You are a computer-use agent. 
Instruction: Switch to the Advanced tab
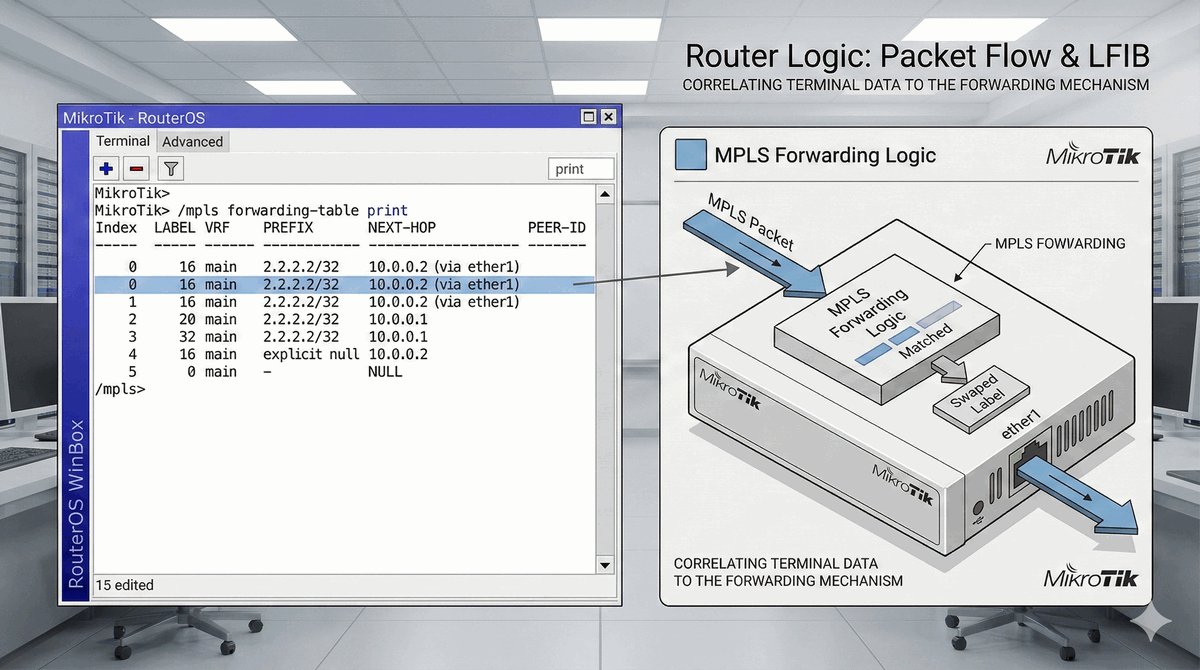(192, 142)
